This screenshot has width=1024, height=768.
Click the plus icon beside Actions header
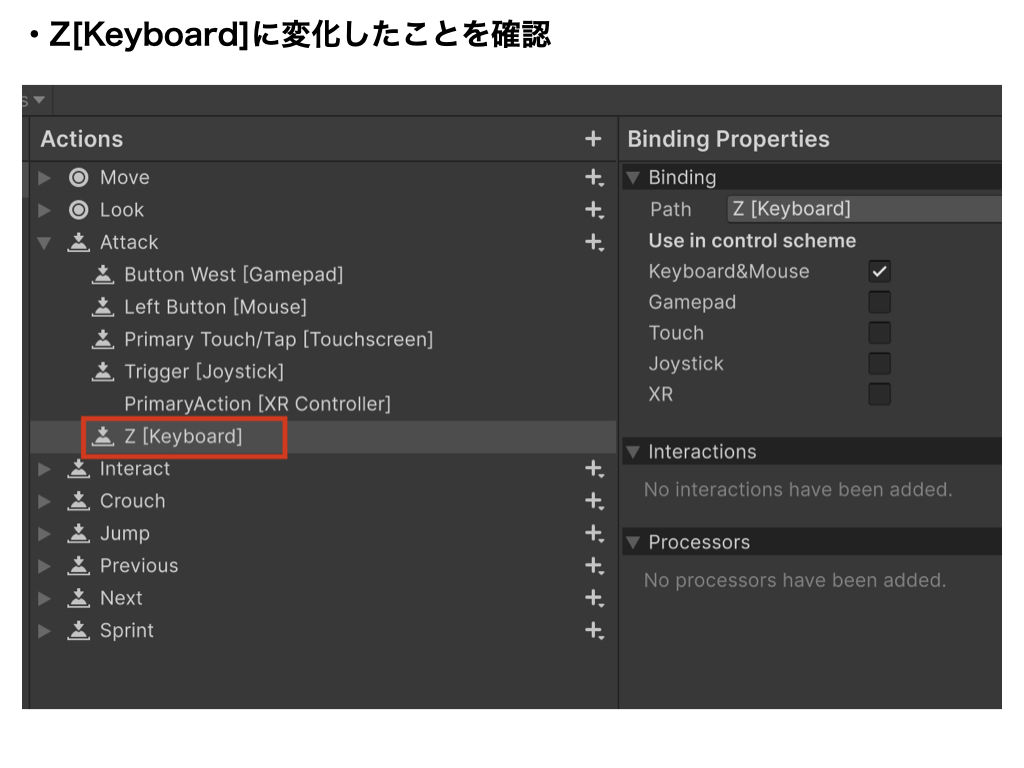tap(593, 139)
